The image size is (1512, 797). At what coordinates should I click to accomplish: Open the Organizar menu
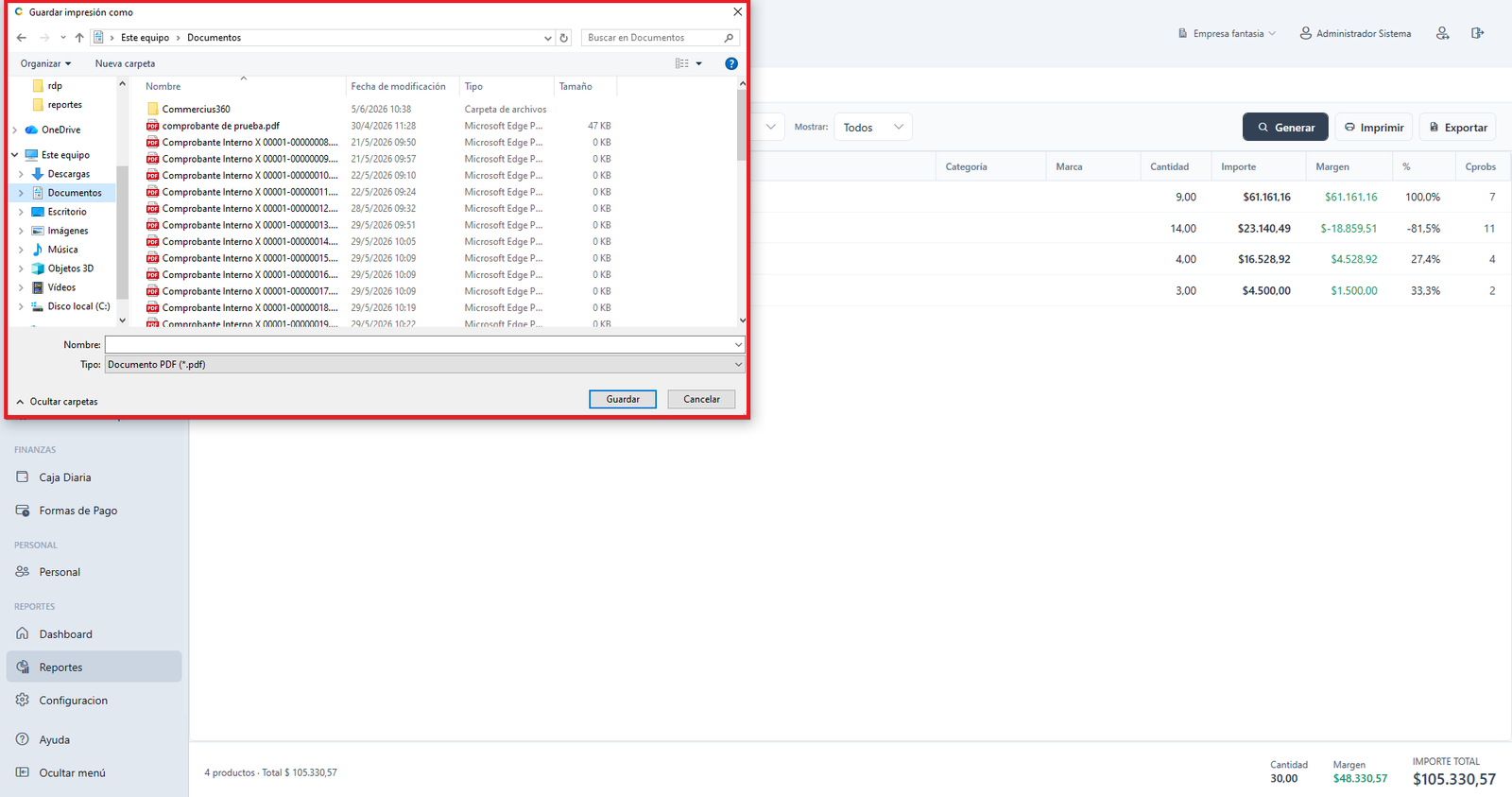coord(45,63)
